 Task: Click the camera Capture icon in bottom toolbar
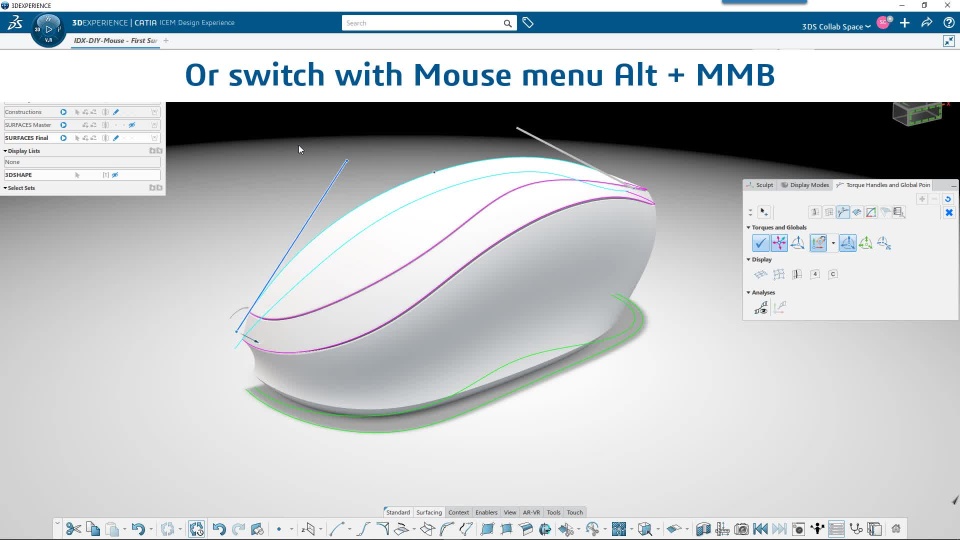click(741, 528)
